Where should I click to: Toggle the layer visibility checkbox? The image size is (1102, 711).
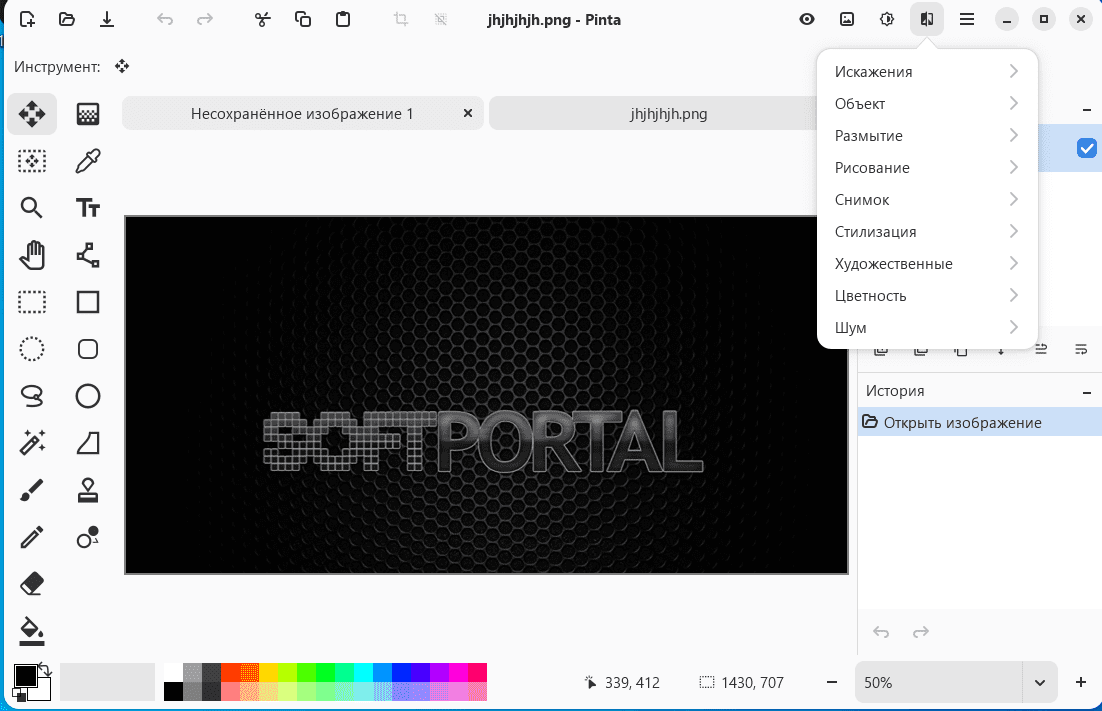tap(1087, 148)
